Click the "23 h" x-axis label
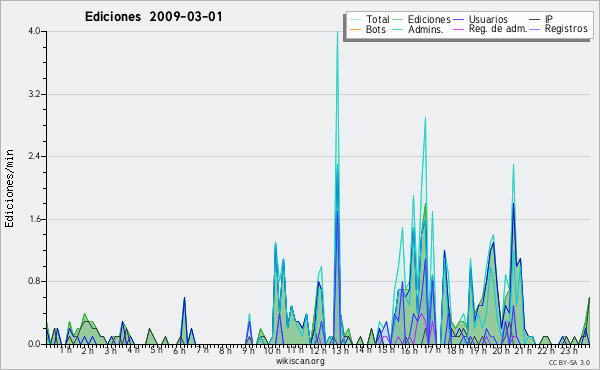Image resolution: width=600 pixels, height=370 pixels. tap(569, 350)
